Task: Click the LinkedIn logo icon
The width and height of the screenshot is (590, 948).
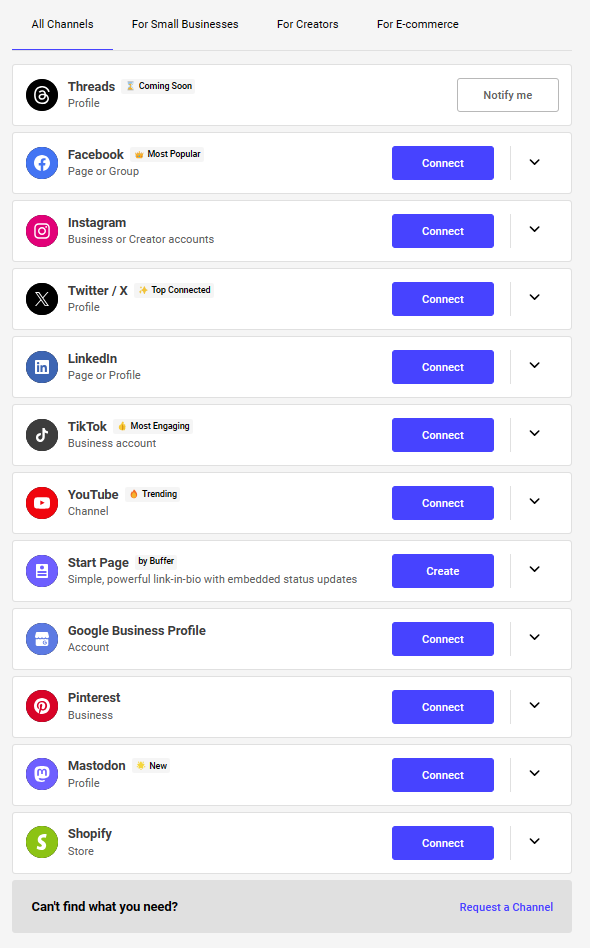Action: (x=42, y=367)
